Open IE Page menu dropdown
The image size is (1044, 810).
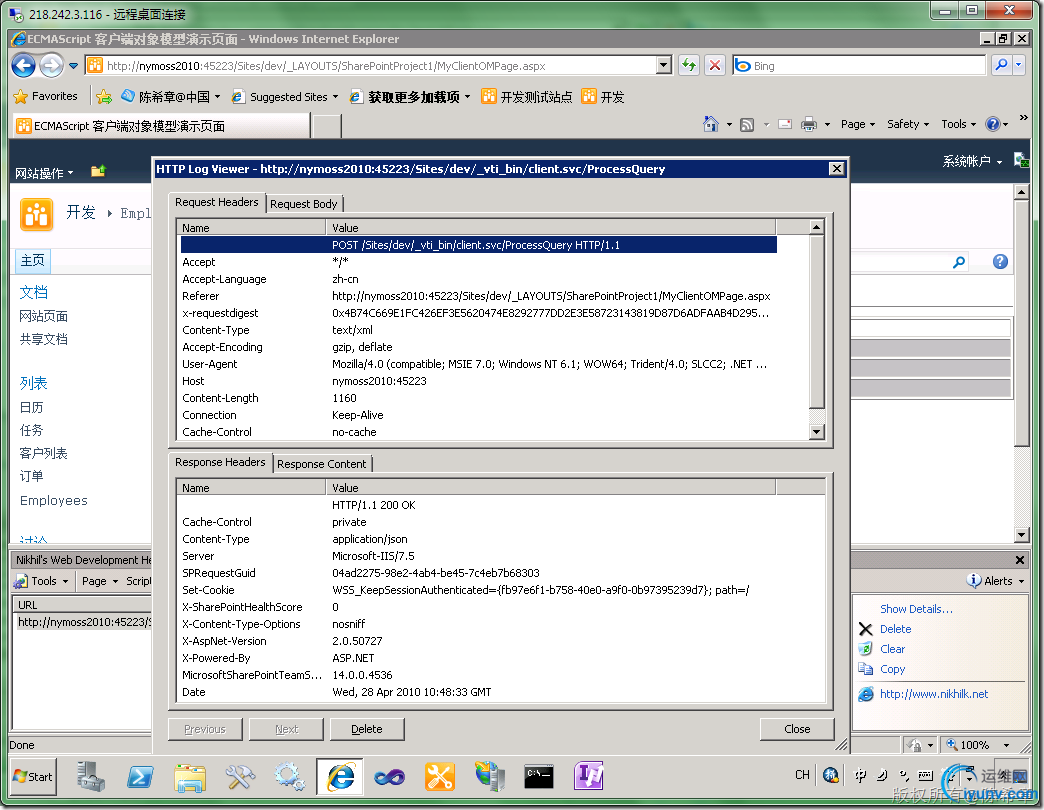(858, 124)
